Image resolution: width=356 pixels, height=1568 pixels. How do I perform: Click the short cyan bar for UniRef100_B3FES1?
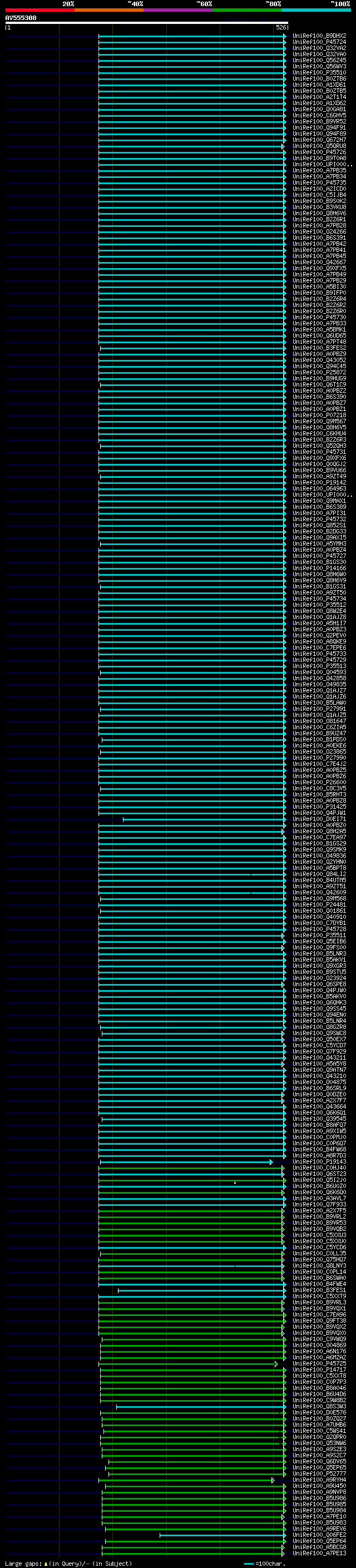[x=201, y=1290]
